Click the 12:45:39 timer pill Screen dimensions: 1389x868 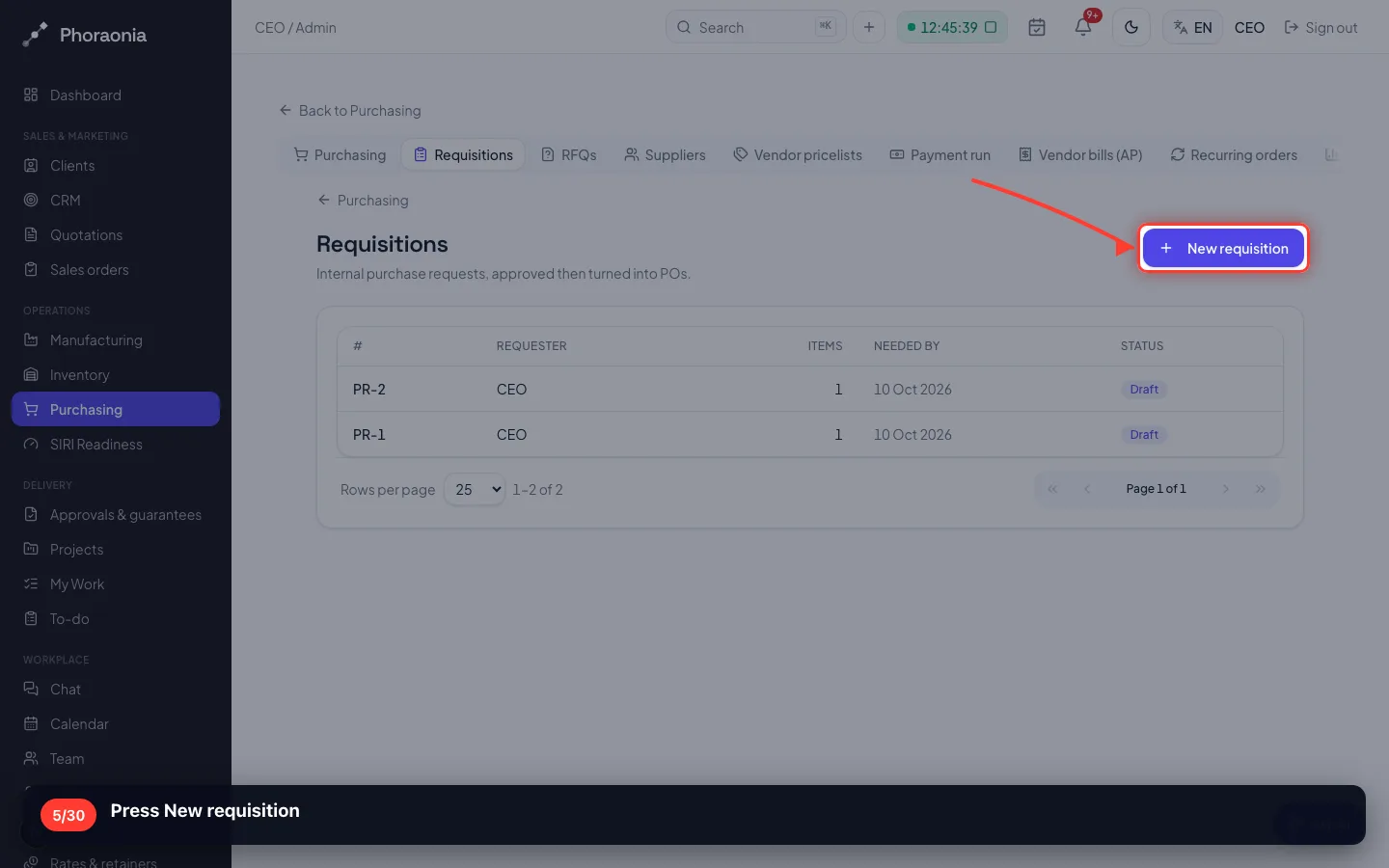(x=952, y=27)
